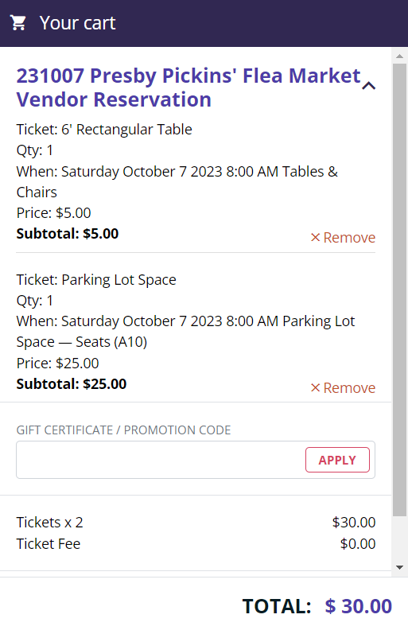408x630 pixels.
Task: Focus the gift certificate promotion code field
Action: pyautogui.click(x=160, y=460)
